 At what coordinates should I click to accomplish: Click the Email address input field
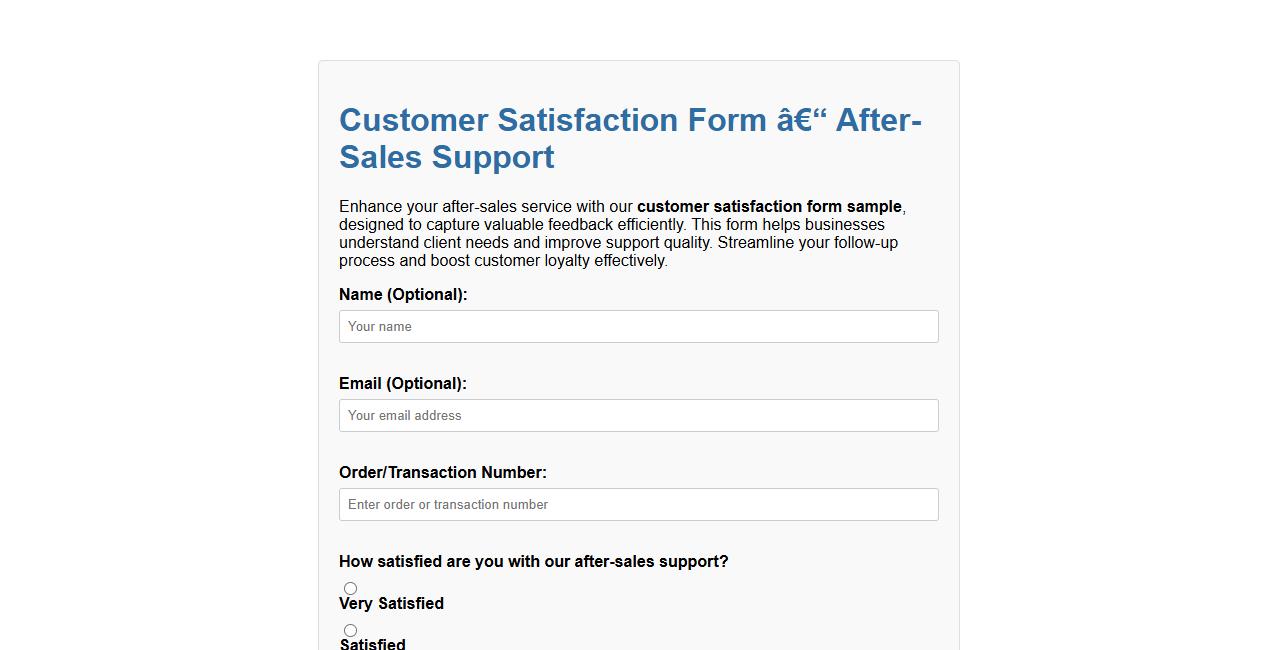[x=638, y=415]
